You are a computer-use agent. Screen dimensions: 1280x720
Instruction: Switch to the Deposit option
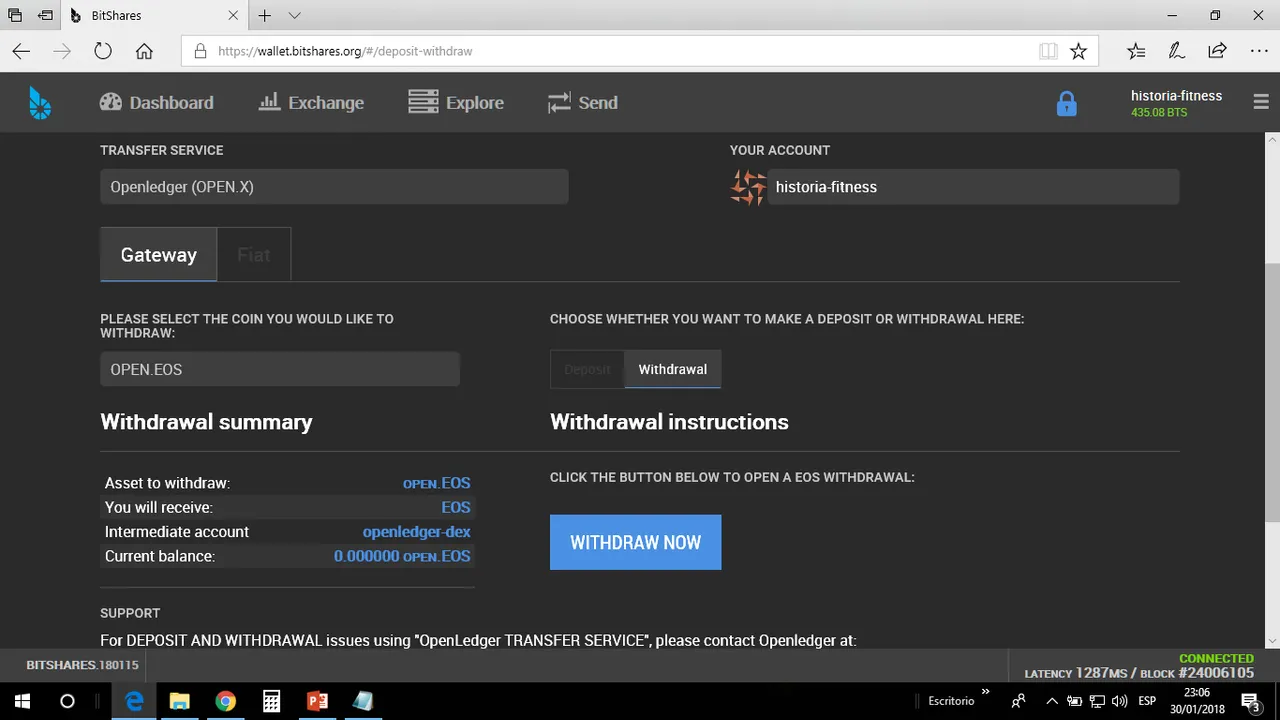click(x=587, y=369)
